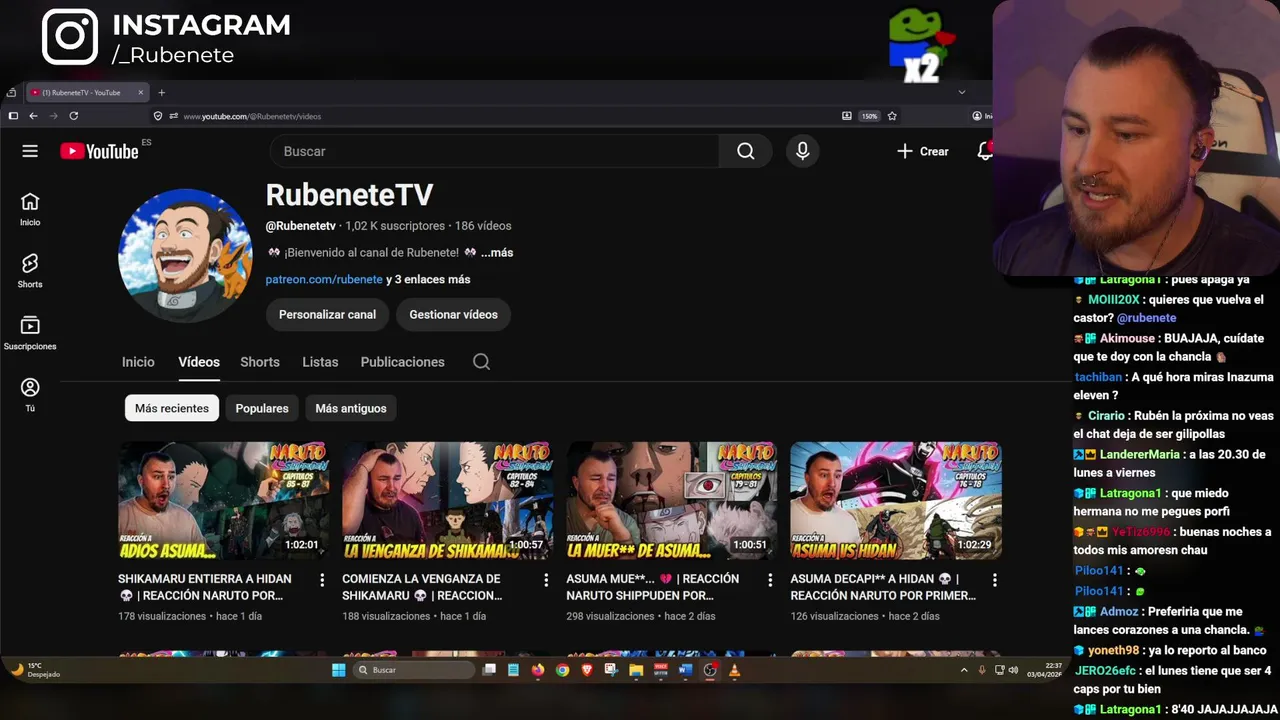
Task: Open LA VENGANZA DE SHIKAMARU thumbnail
Action: point(448,501)
